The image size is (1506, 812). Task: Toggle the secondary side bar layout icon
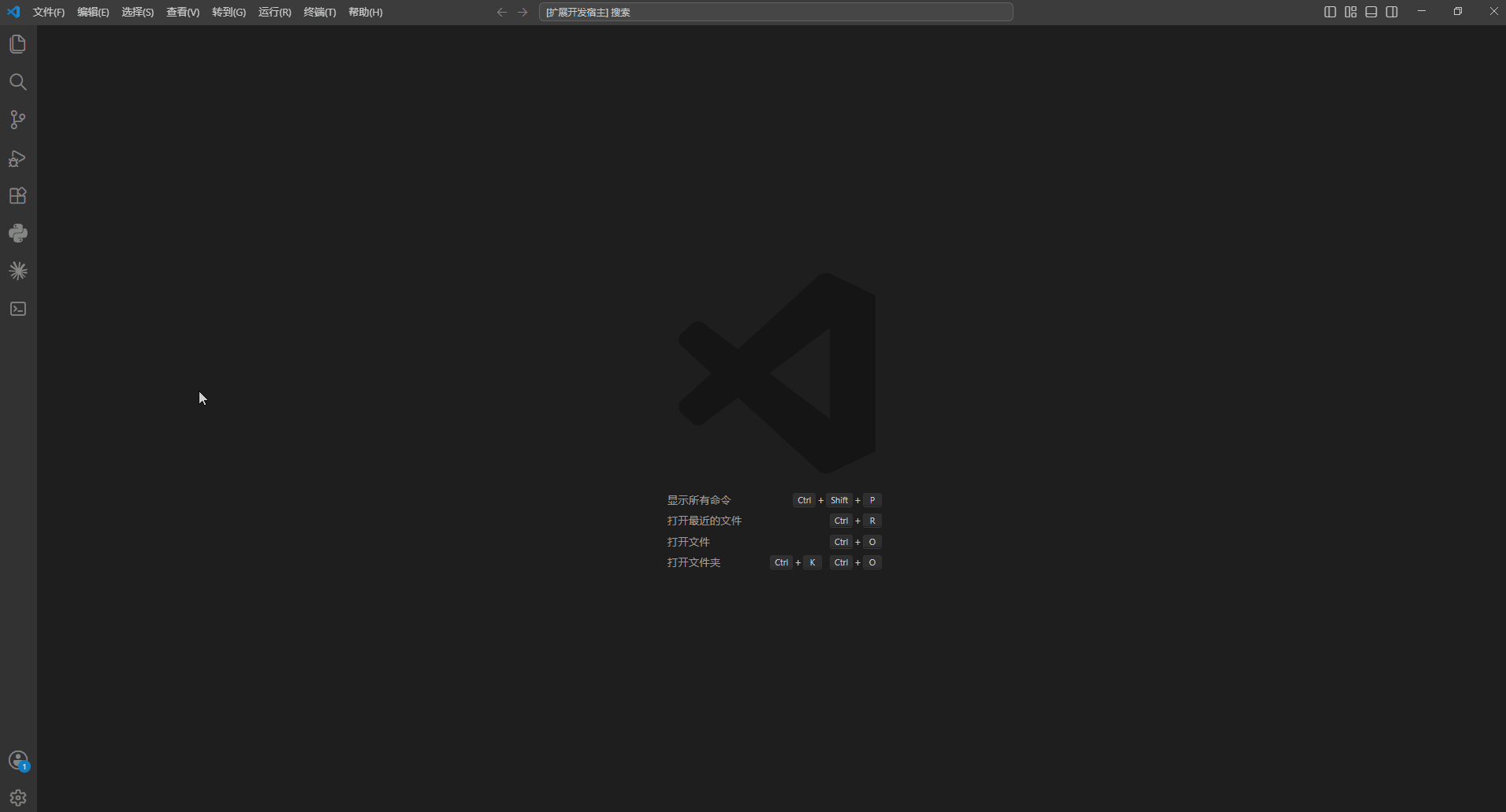pyautogui.click(x=1392, y=12)
